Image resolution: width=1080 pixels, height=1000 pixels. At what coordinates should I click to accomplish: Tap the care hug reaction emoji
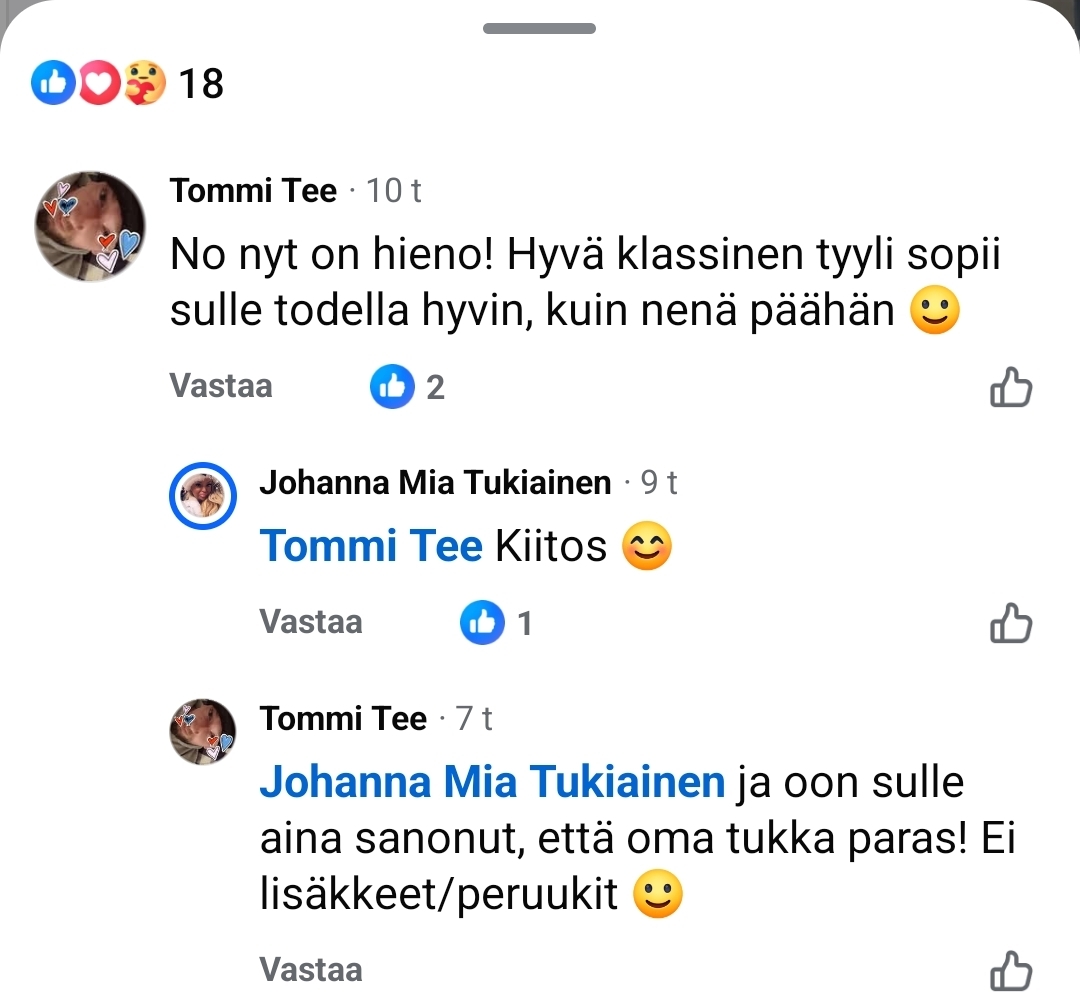pos(144,84)
